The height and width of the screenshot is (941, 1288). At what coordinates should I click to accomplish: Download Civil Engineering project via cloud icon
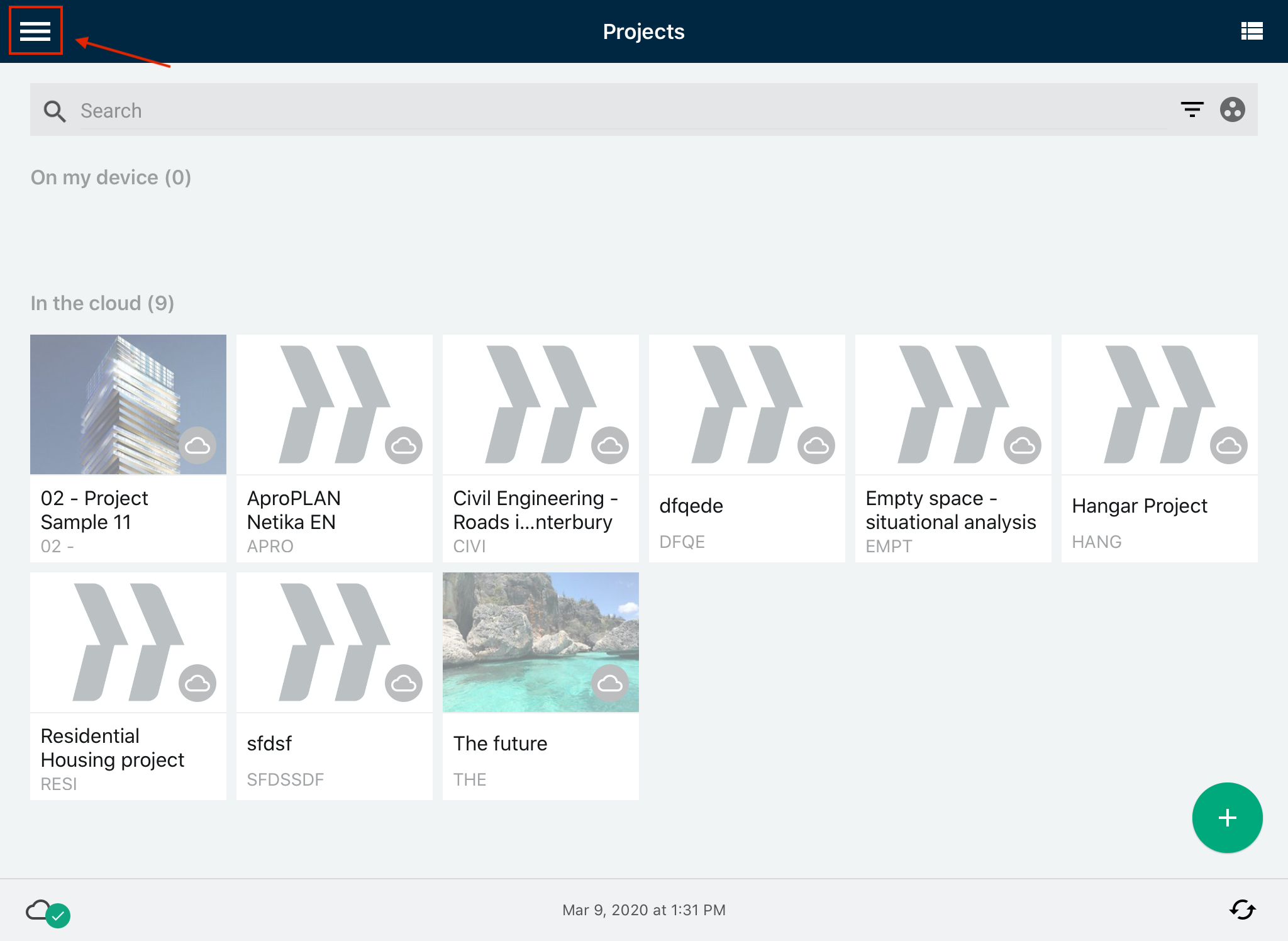(610, 445)
